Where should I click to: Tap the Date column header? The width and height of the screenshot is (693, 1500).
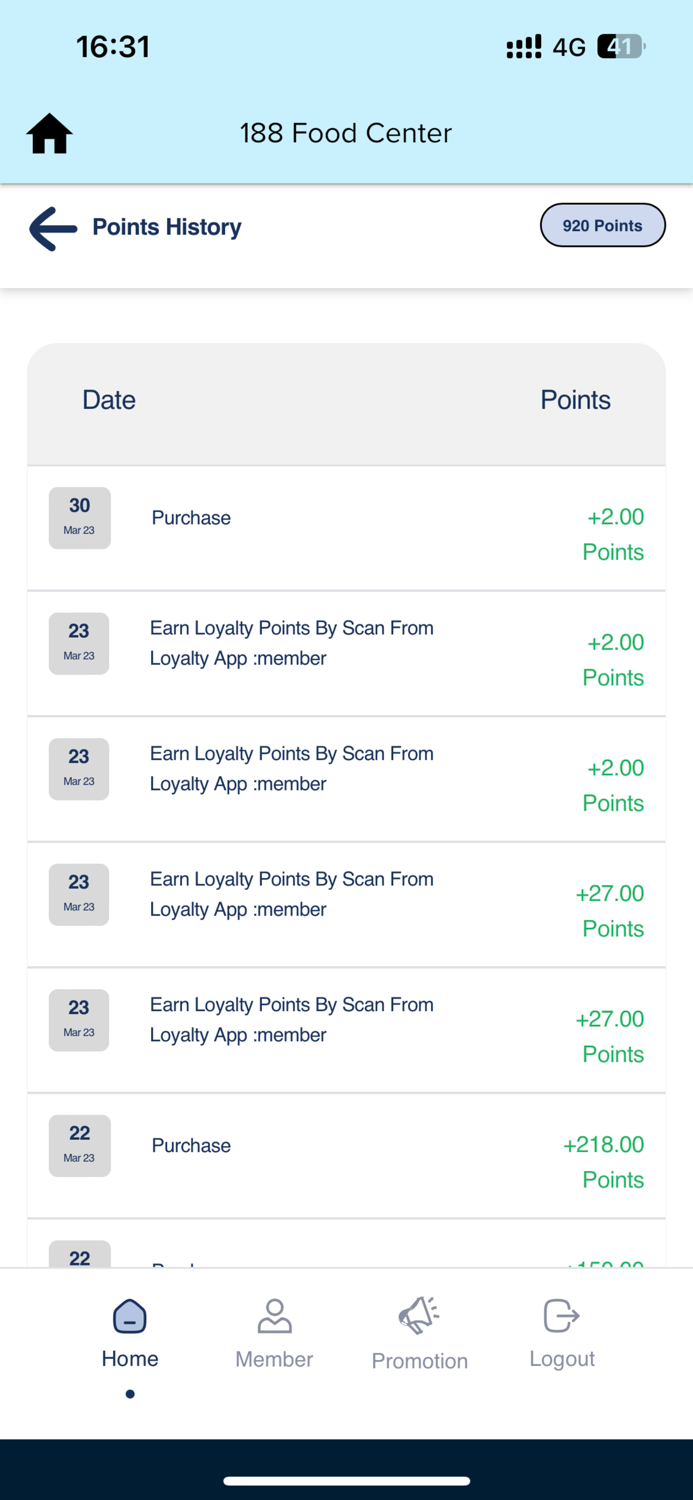coord(109,400)
